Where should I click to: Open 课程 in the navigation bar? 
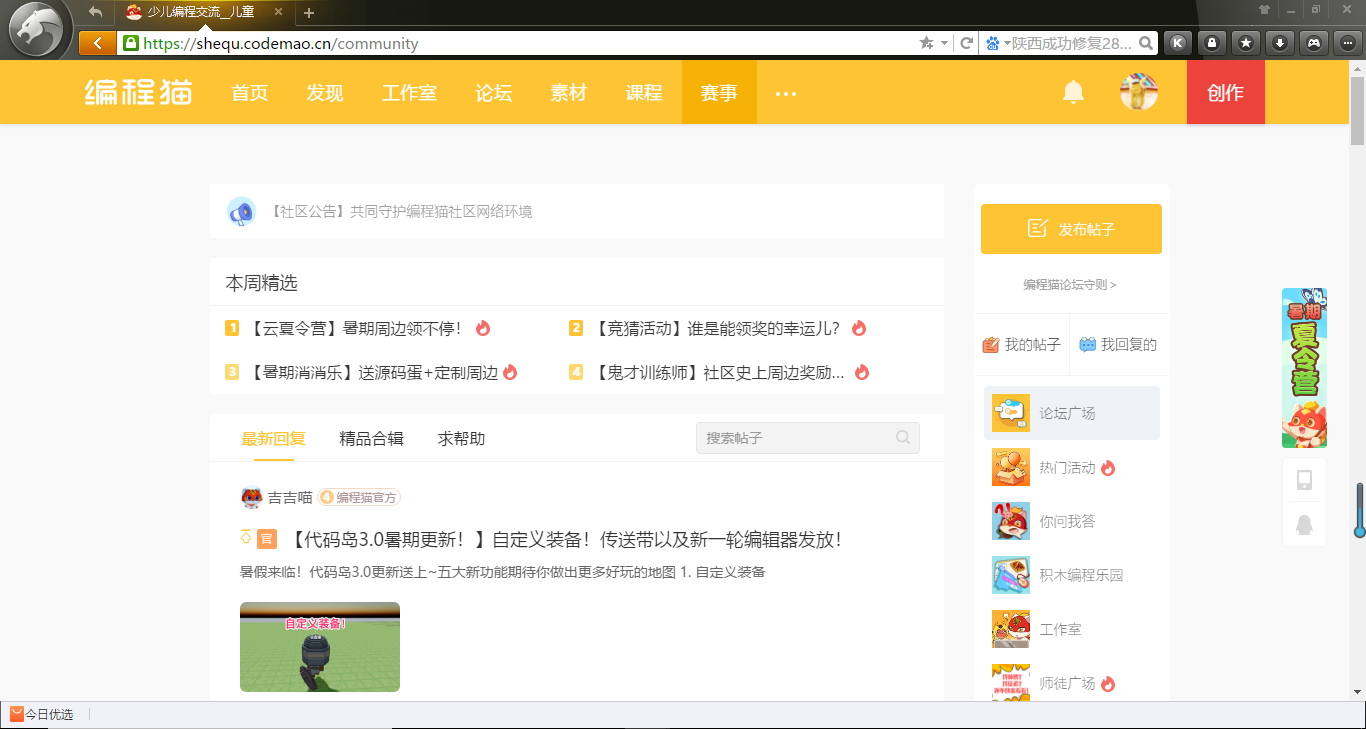coord(644,93)
